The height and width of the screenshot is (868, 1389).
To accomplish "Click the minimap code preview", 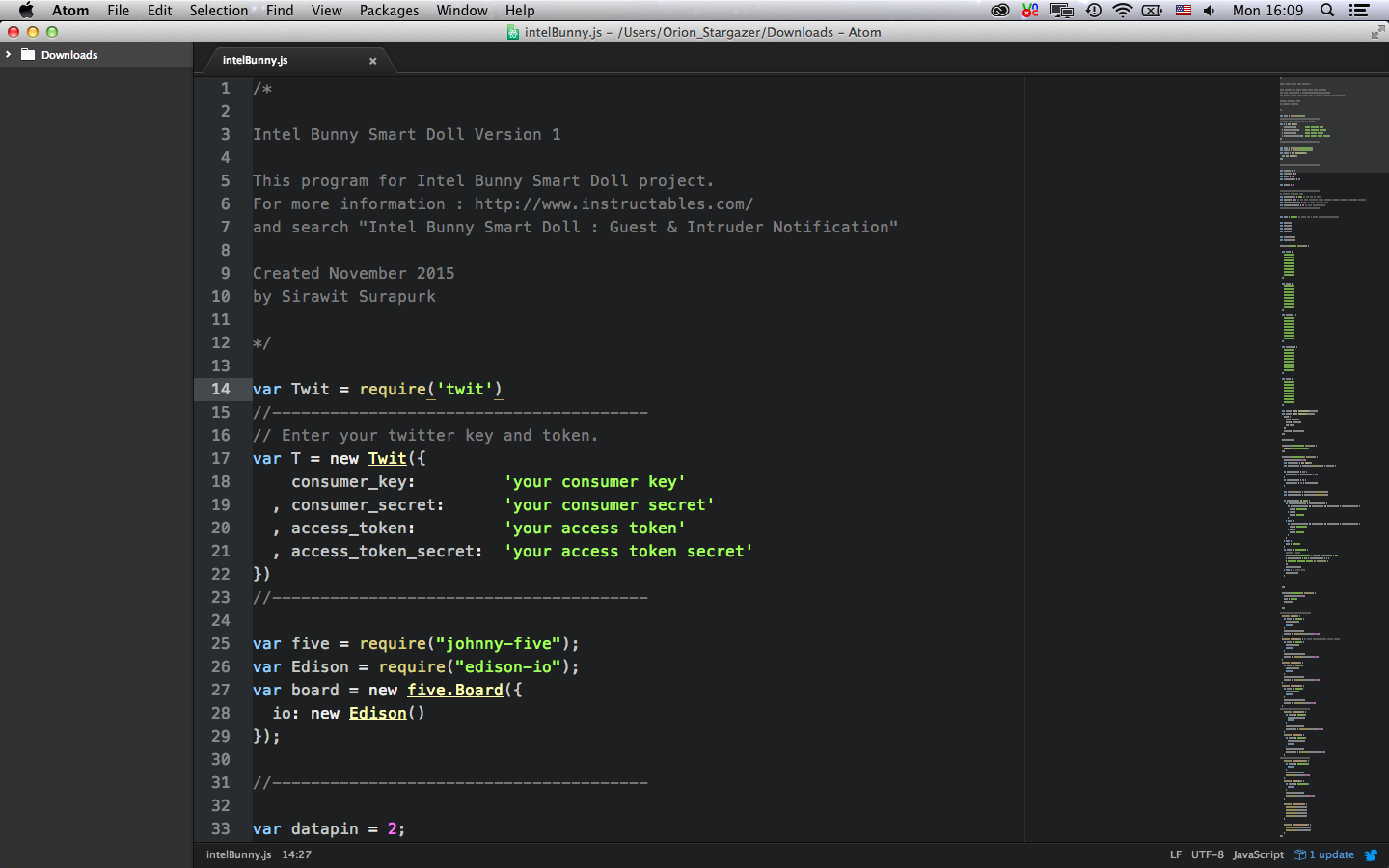I will [x=1333, y=458].
